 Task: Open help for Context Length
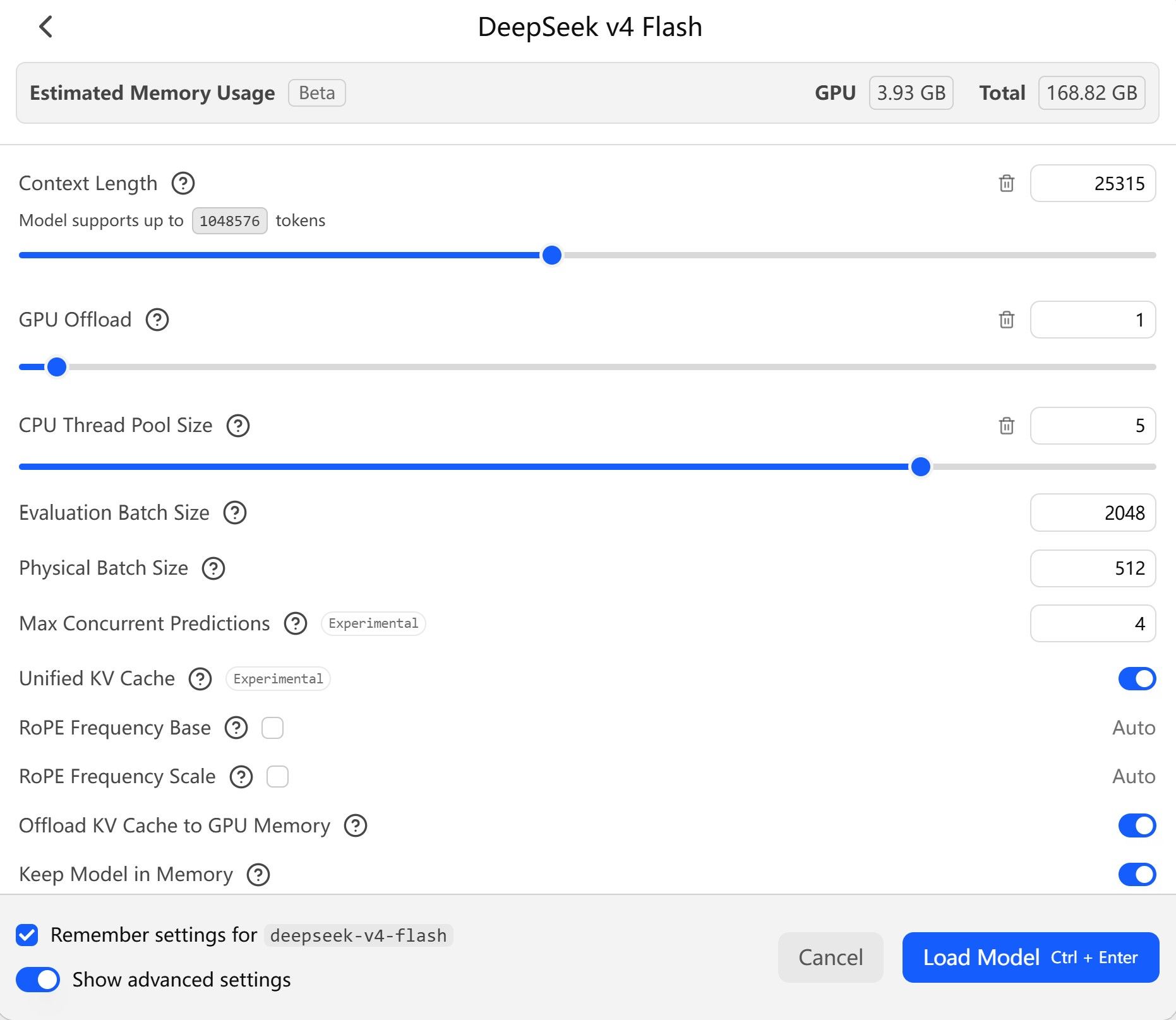pos(183,183)
